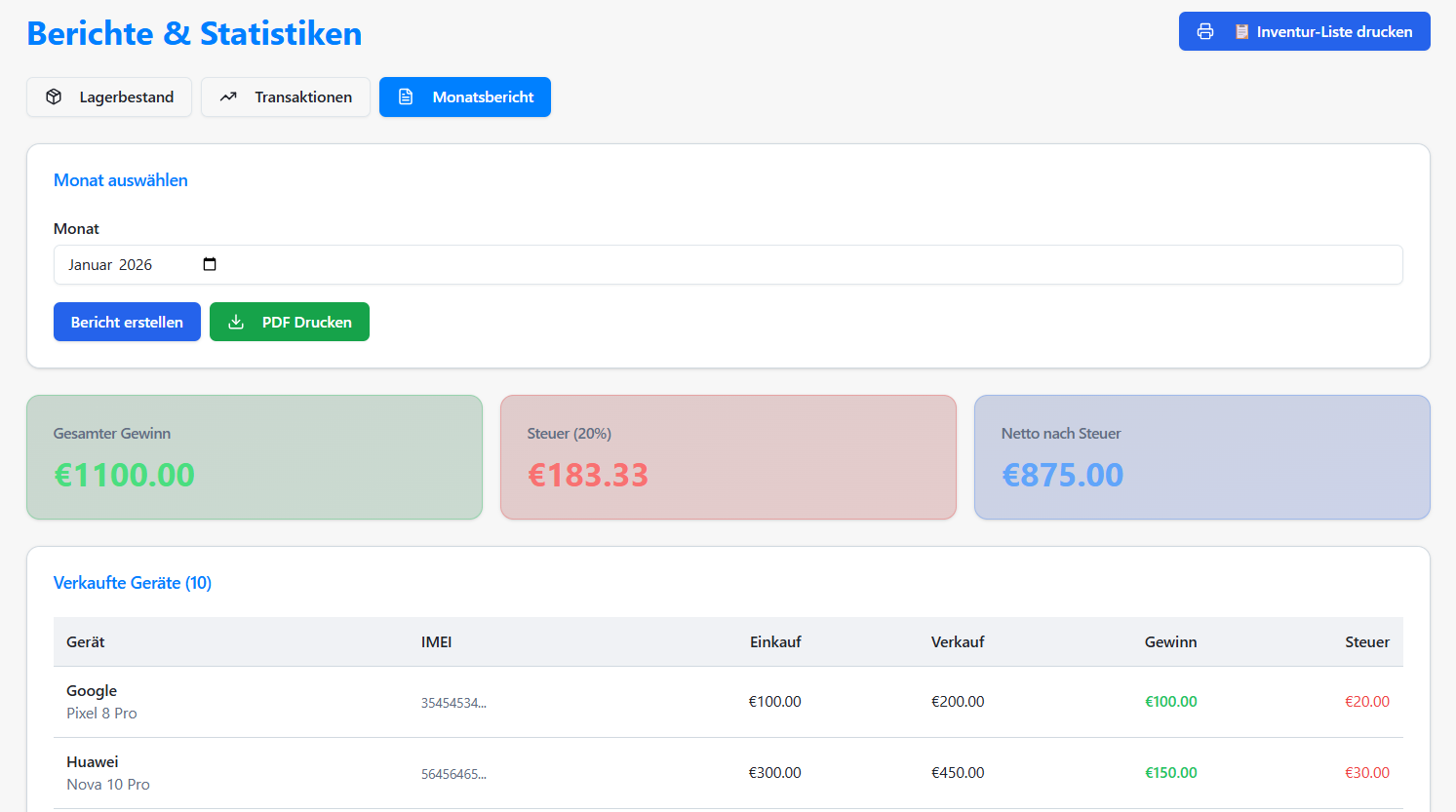1456x812 pixels.
Task: Click the IMEI value 56456465...
Action: coord(453,774)
